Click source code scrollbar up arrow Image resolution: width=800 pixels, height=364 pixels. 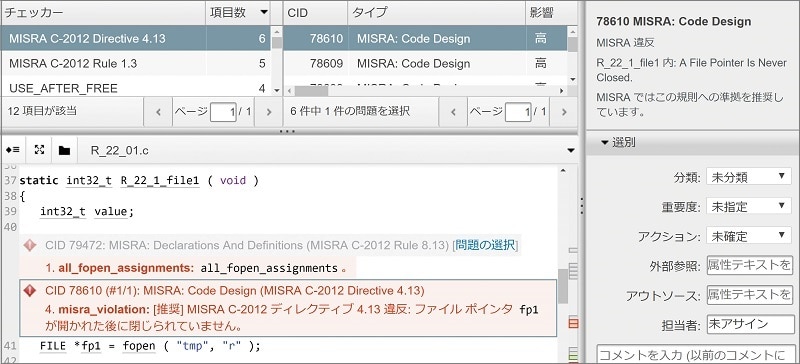(562, 171)
